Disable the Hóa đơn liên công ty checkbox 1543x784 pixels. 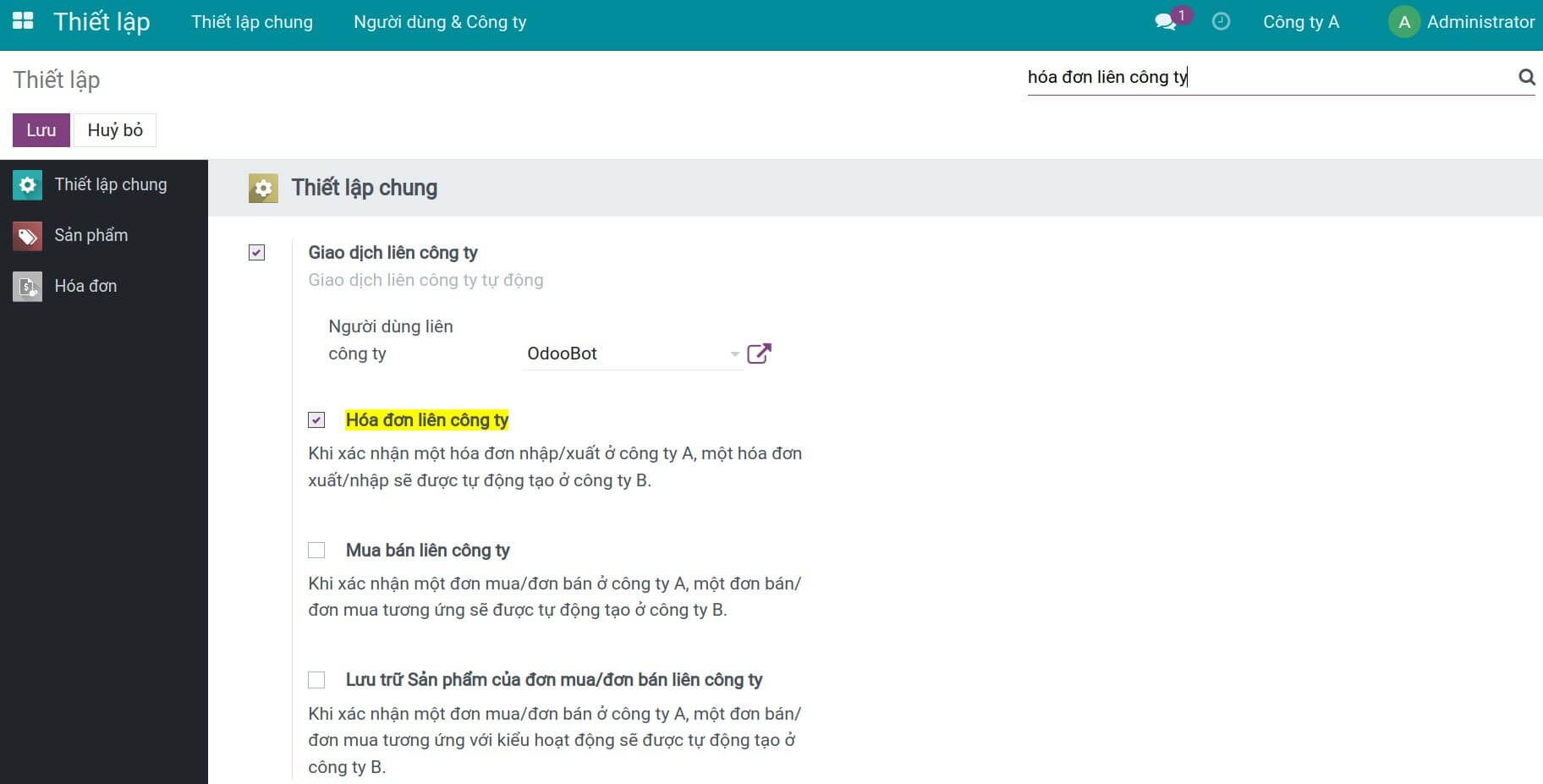coord(316,420)
